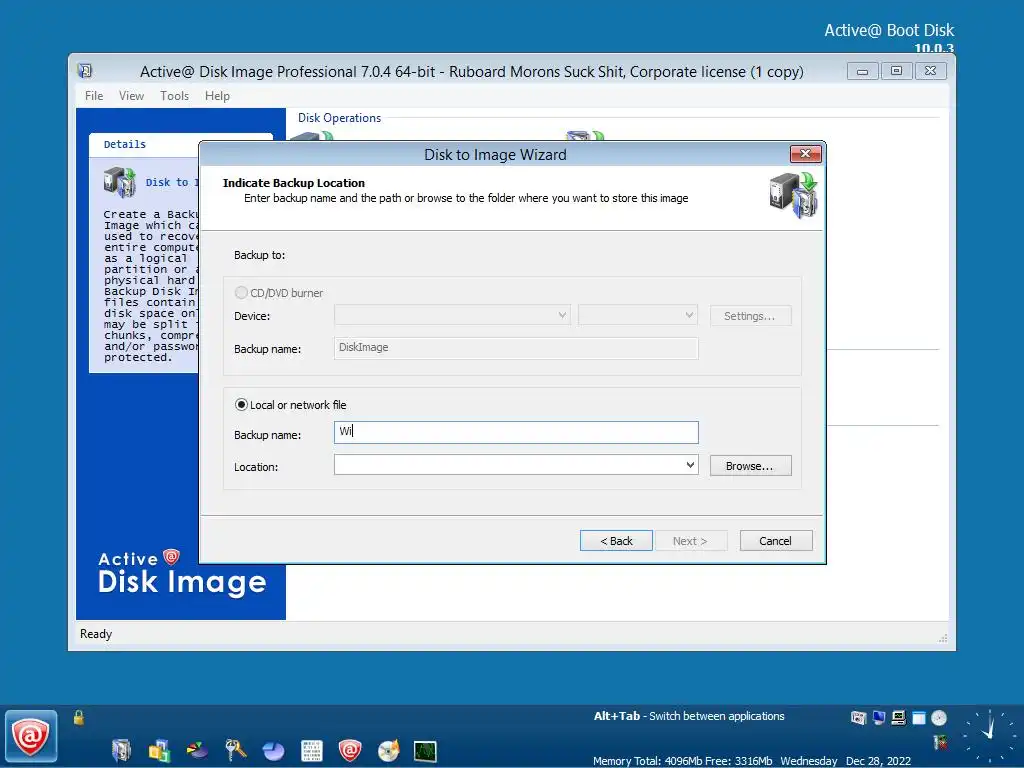This screenshot has height=768, width=1024.
Task: Open the hex grid viewer taskbar icon
Action: [x=312, y=750]
